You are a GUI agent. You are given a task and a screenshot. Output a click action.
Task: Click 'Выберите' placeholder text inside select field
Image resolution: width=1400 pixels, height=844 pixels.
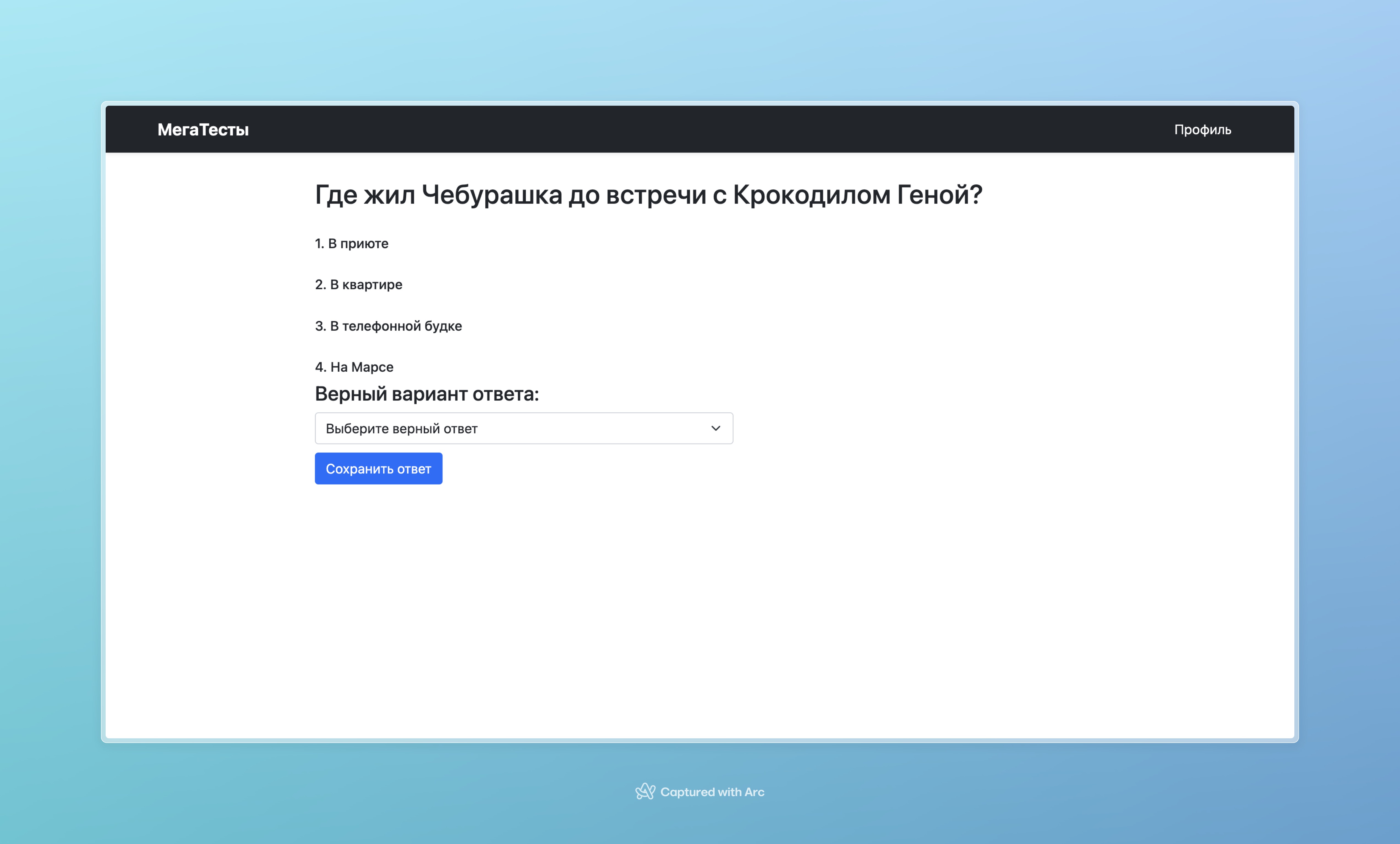click(x=357, y=429)
